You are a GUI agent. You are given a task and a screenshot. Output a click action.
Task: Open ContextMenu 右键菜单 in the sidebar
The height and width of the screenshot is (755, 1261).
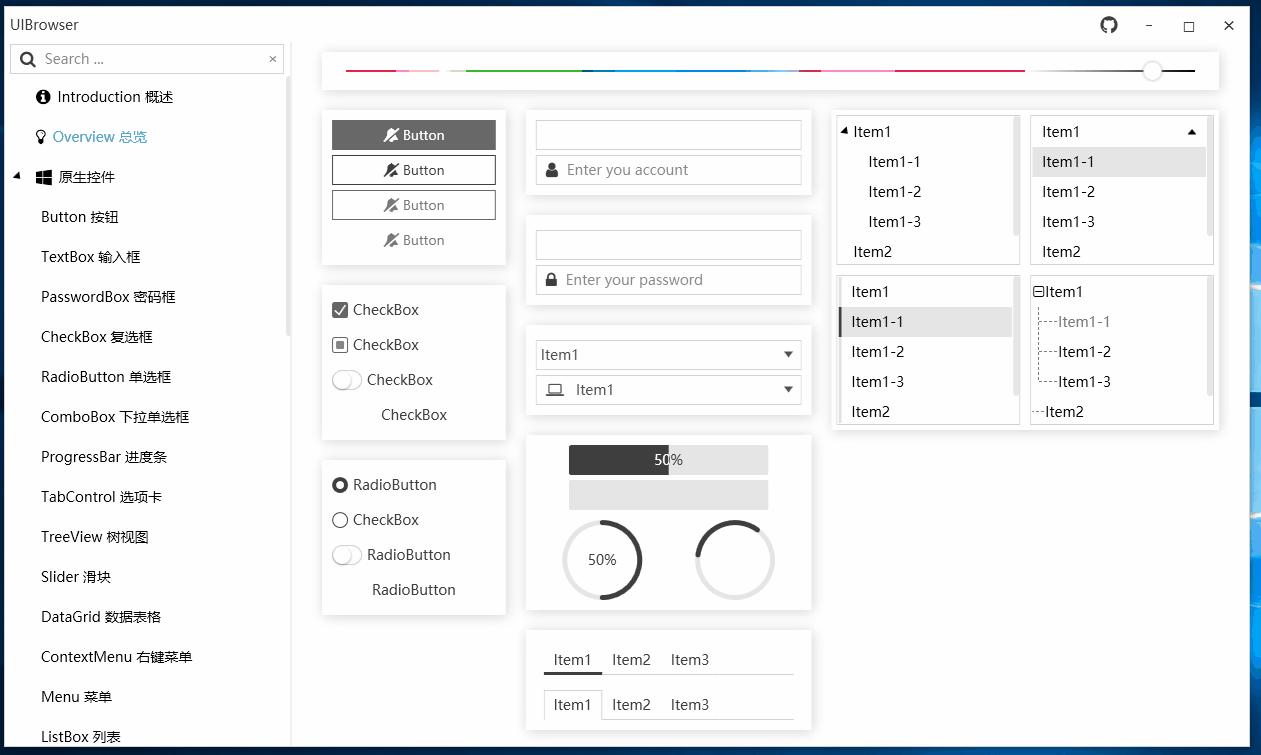pos(116,657)
